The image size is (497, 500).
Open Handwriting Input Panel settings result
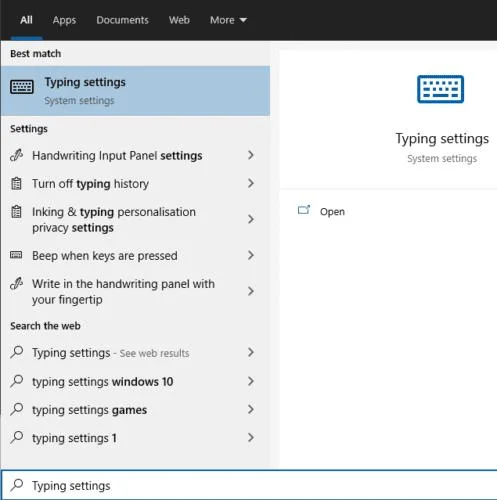pyautogui.click(x=135, y=155)
